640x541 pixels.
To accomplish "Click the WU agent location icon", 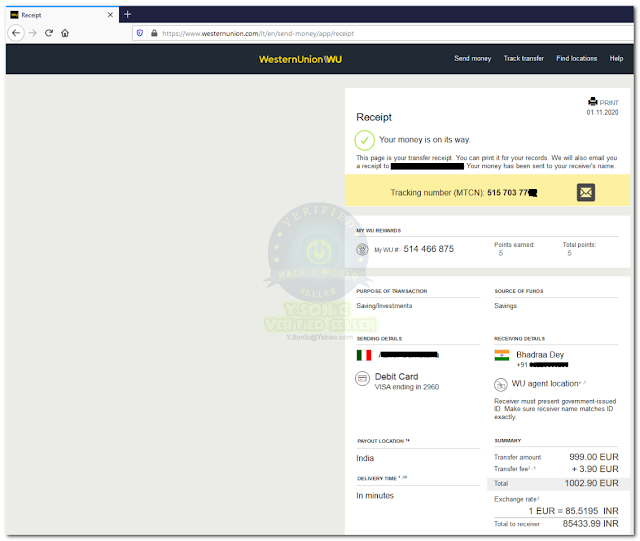I will point(501,385).
